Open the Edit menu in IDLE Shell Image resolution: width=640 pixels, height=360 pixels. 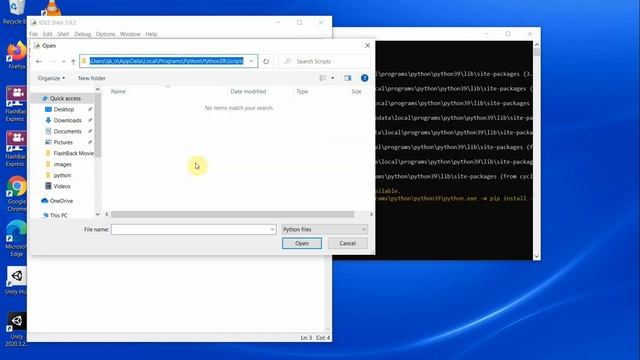tap(47, 34)
